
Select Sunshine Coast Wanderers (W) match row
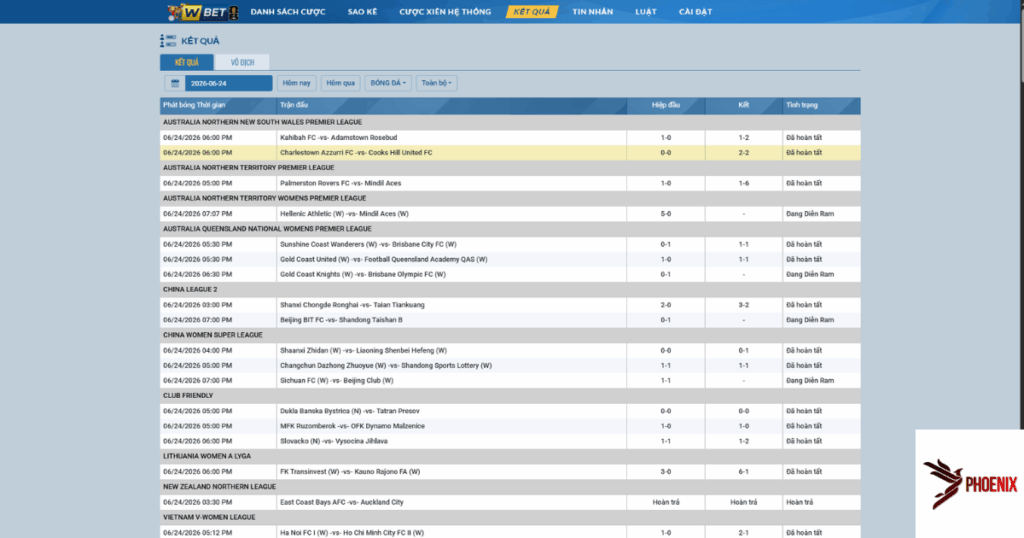pyautogui.click(x=510, y=244)
